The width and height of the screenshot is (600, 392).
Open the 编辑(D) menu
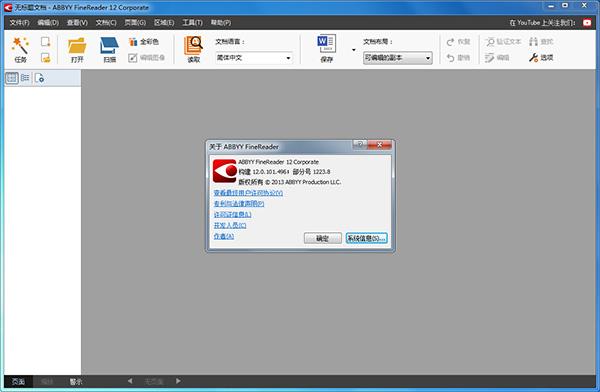click(x=48, y=23)
